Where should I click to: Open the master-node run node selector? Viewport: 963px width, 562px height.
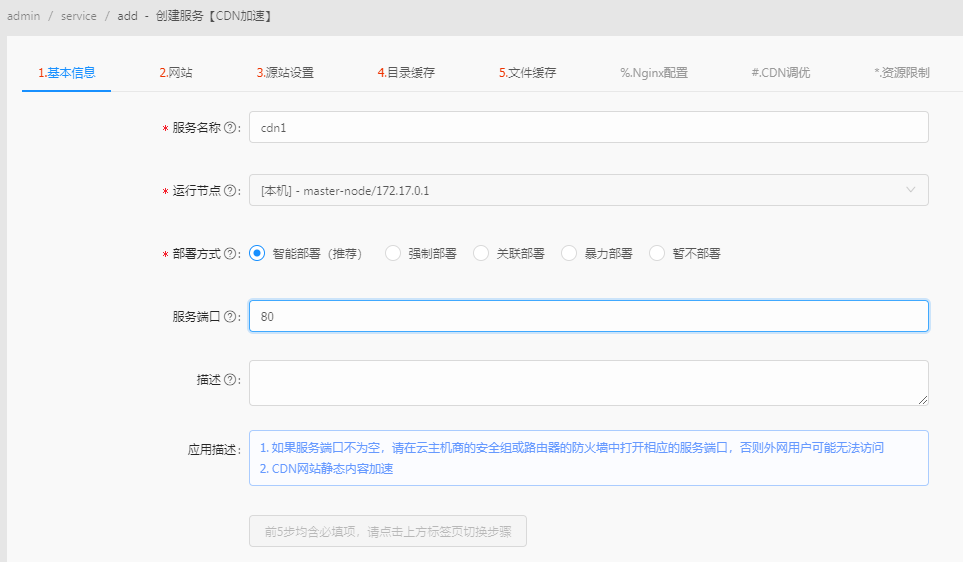coord(580,190)
